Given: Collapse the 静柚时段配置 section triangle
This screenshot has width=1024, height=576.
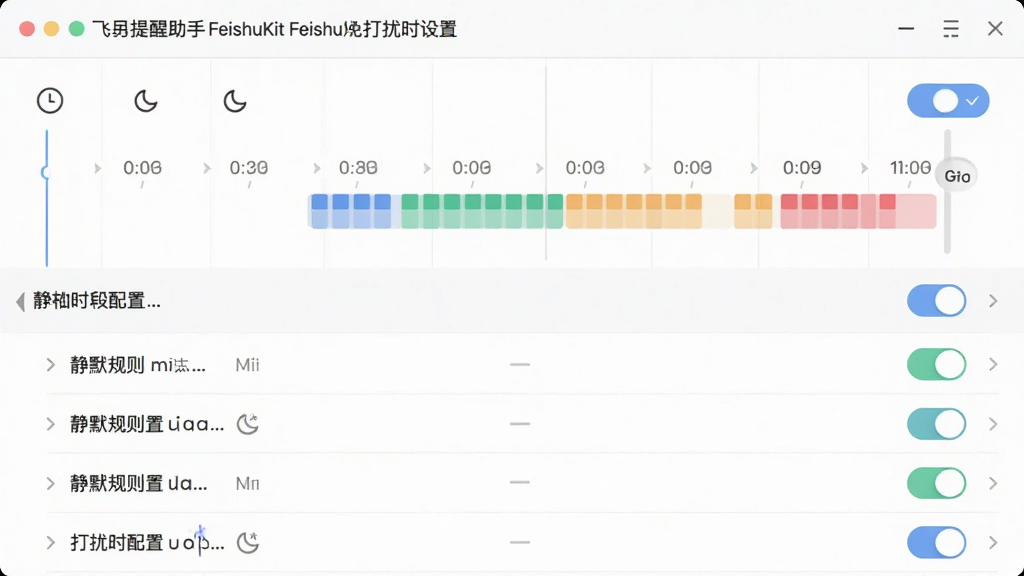Looking at the screenshot, I should (20, 301).
